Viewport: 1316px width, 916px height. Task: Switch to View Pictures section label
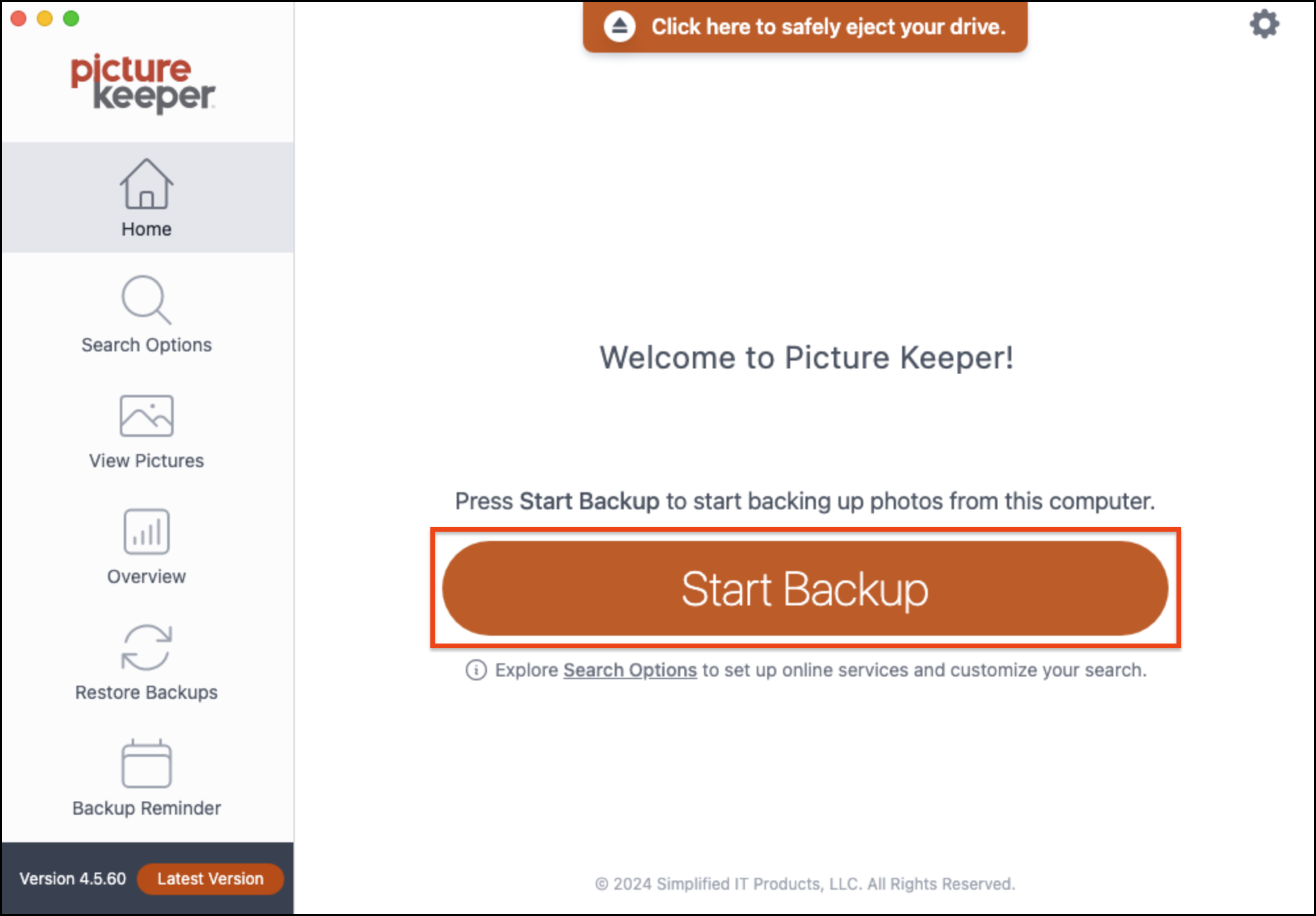click(x=146, y=461)
